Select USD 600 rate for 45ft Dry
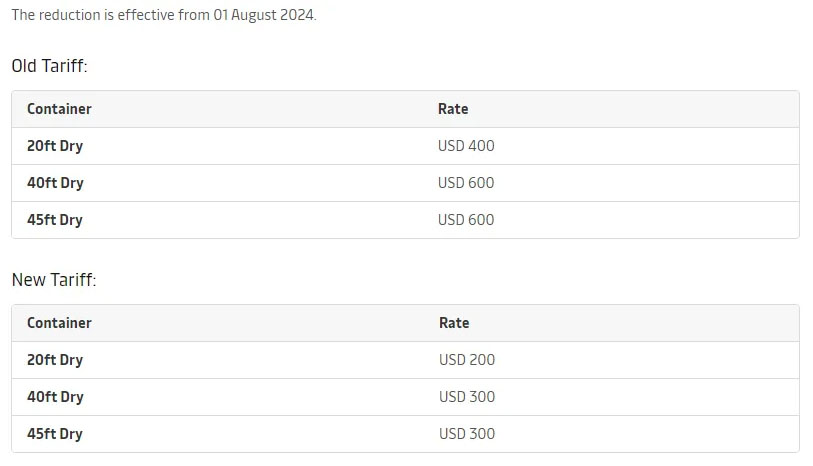Image resolution: width=813 pixels, height=466 pixels. (x=466, y=220)
